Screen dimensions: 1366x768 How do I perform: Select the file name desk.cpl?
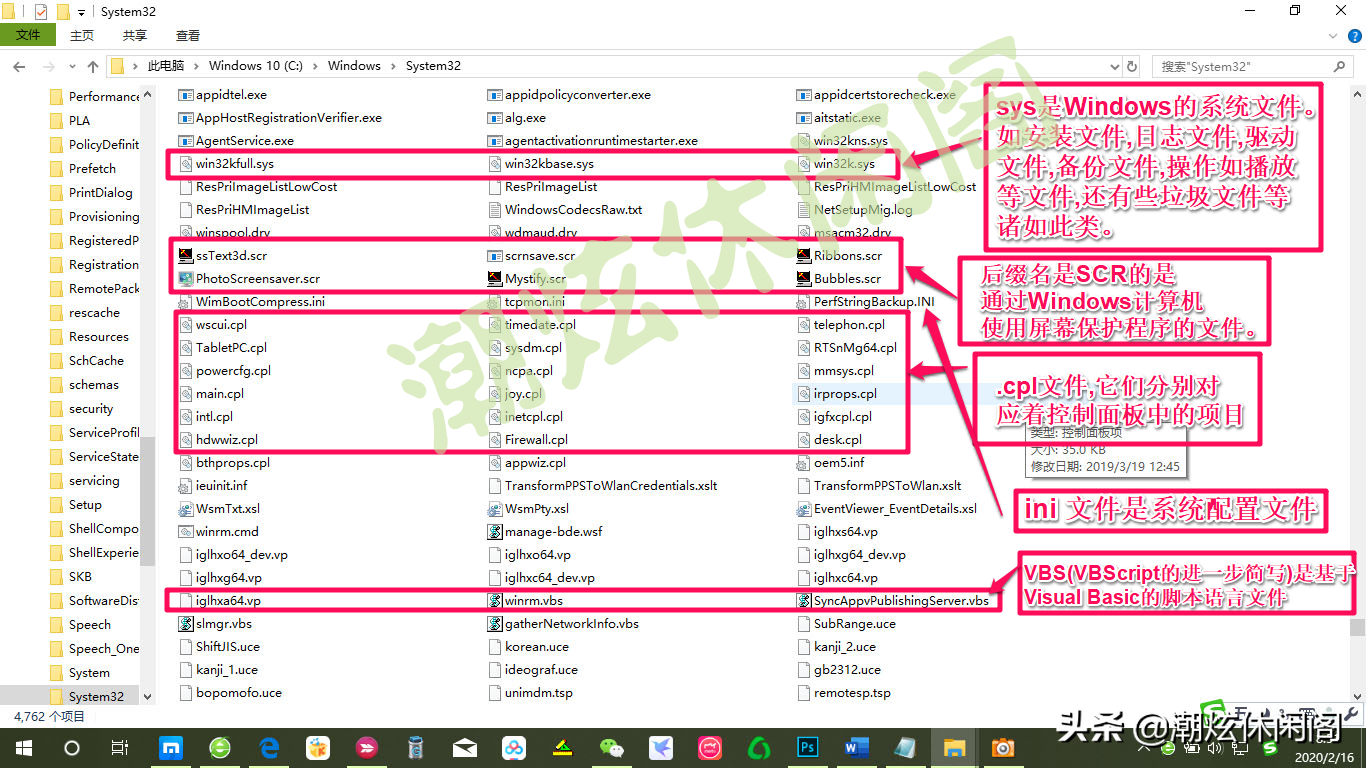(838, 440)
